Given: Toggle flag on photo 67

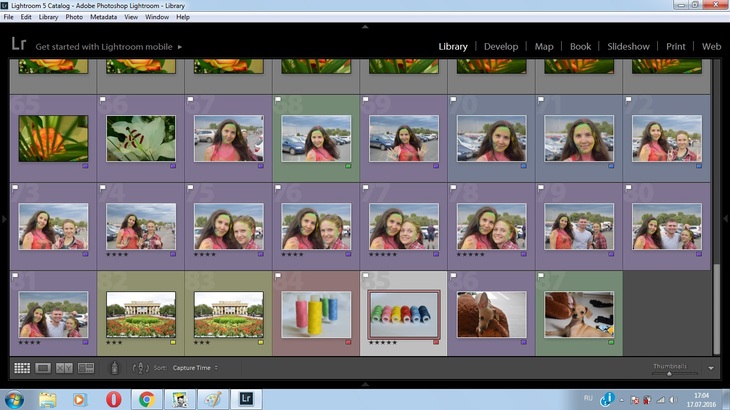Looking at the screenshot, I should pyautogui.click(x=190, y=100).
